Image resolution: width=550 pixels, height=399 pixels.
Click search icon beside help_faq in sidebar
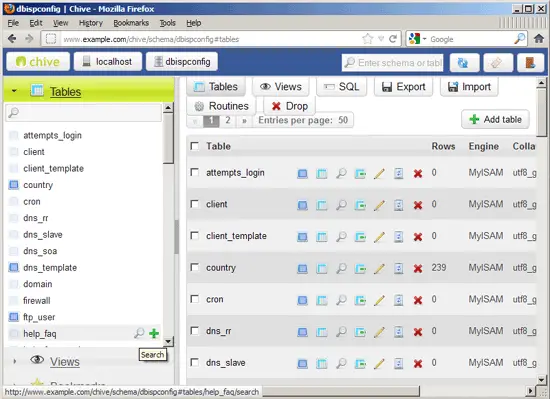pyautogui.click(x=139, y=333)
